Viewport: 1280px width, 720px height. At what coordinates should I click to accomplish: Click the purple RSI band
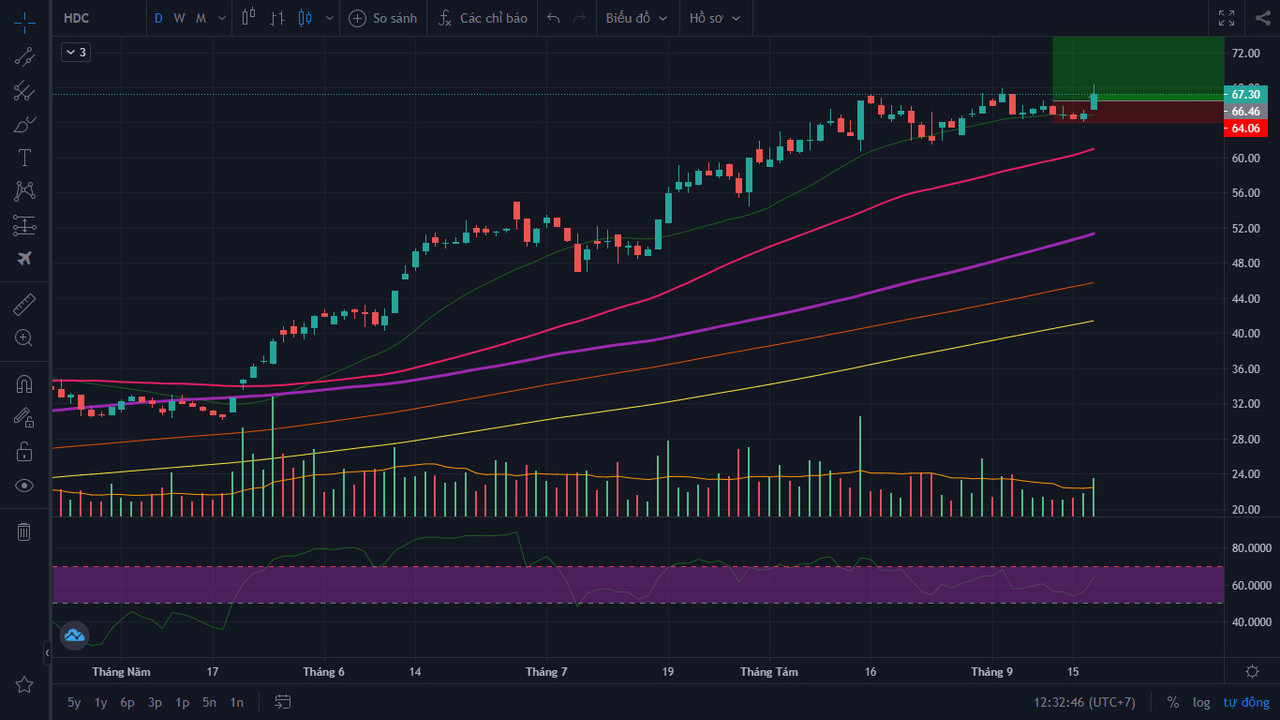point(637,585)
